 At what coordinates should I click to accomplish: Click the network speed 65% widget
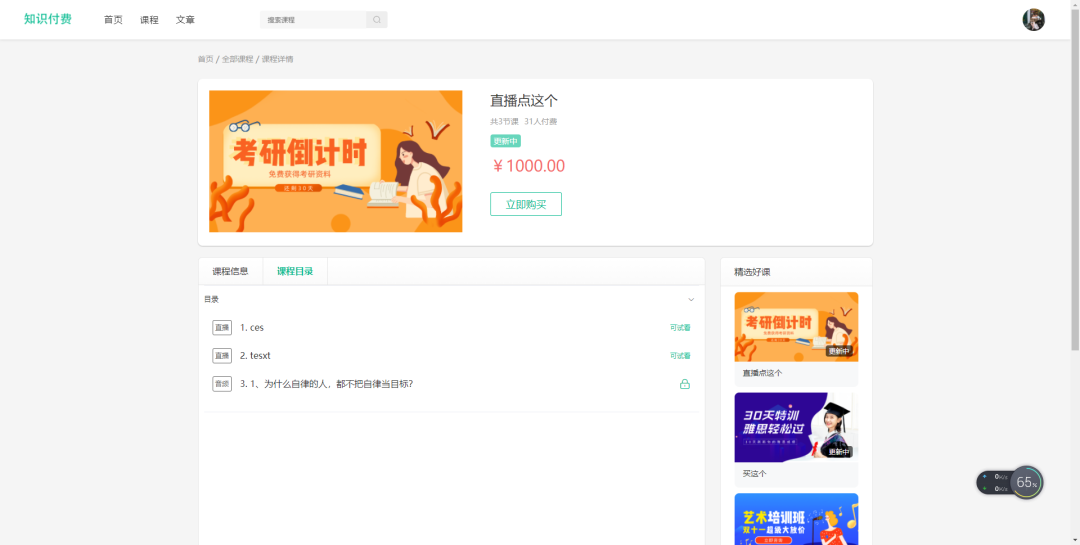click(1010, 482)
